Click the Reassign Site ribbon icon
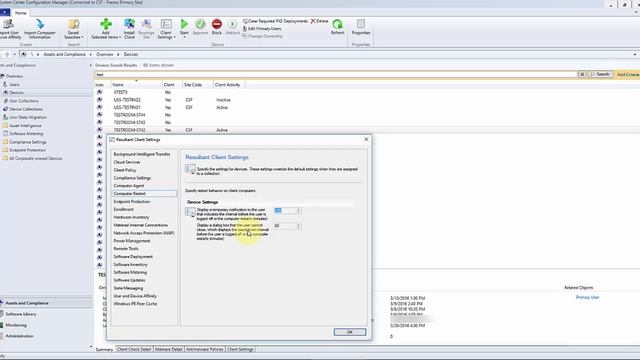640x360 pixels. click(146, 29)
